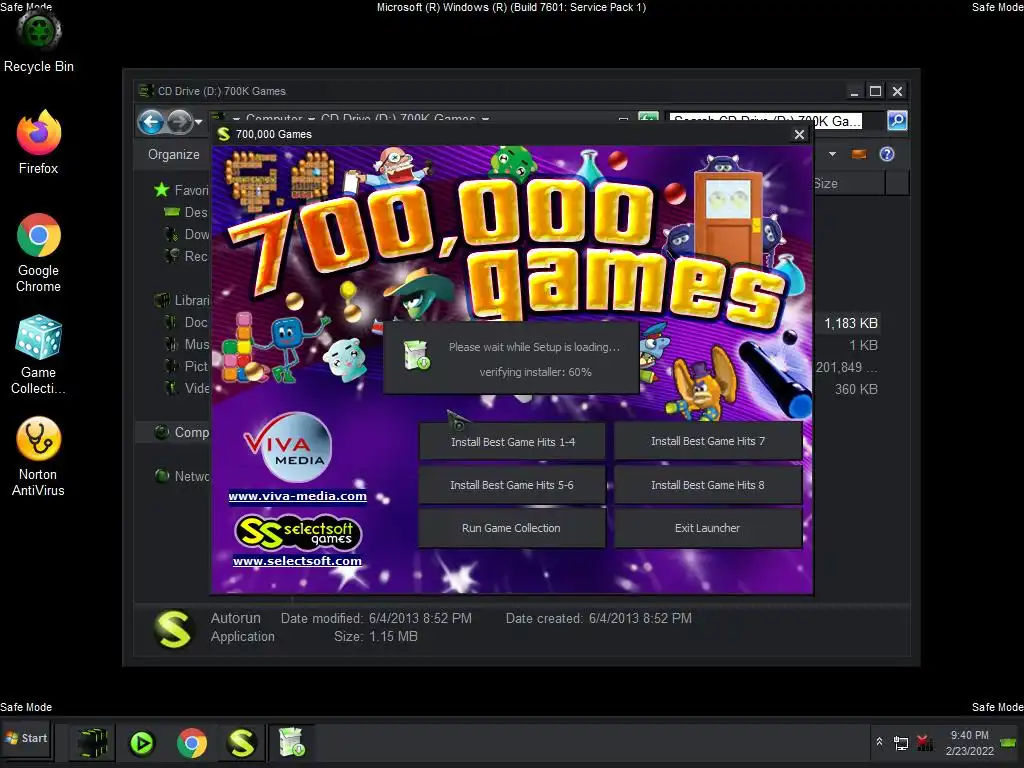Open Chrome from the taskbar
This screenshot has width=1024, height=768.
(x=191, y=743)
